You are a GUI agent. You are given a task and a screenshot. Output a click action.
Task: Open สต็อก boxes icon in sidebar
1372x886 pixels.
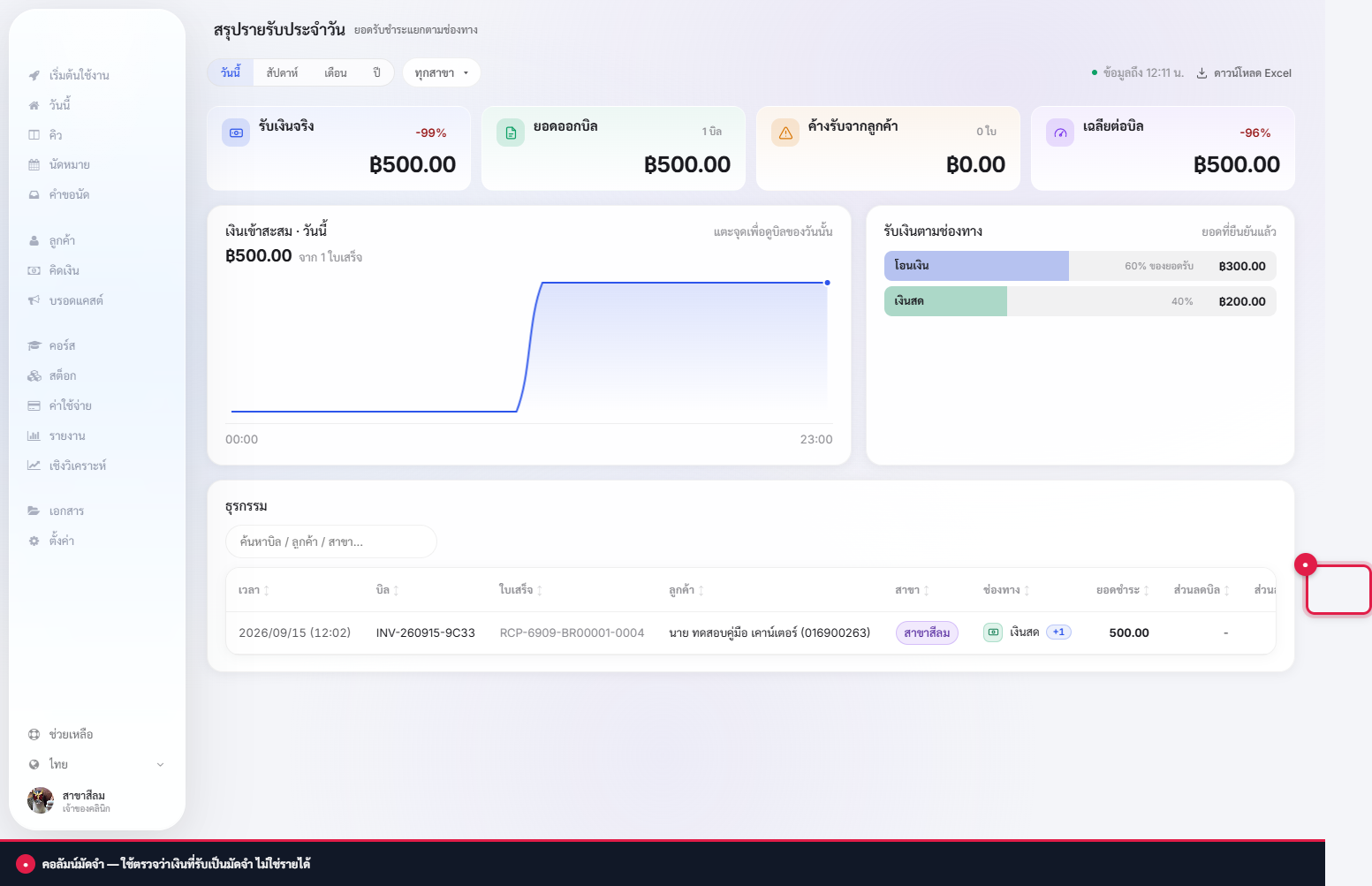[34, 376]
